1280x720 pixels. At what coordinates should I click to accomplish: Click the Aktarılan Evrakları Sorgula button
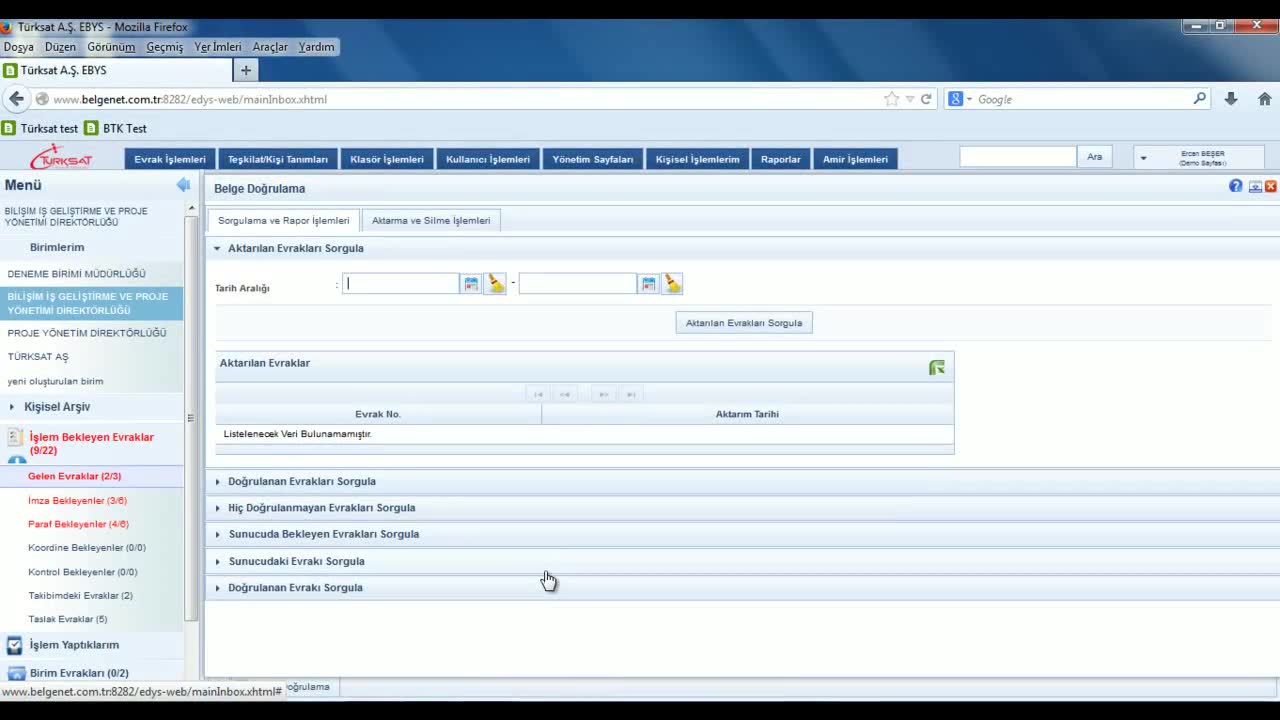pos(744,323)
